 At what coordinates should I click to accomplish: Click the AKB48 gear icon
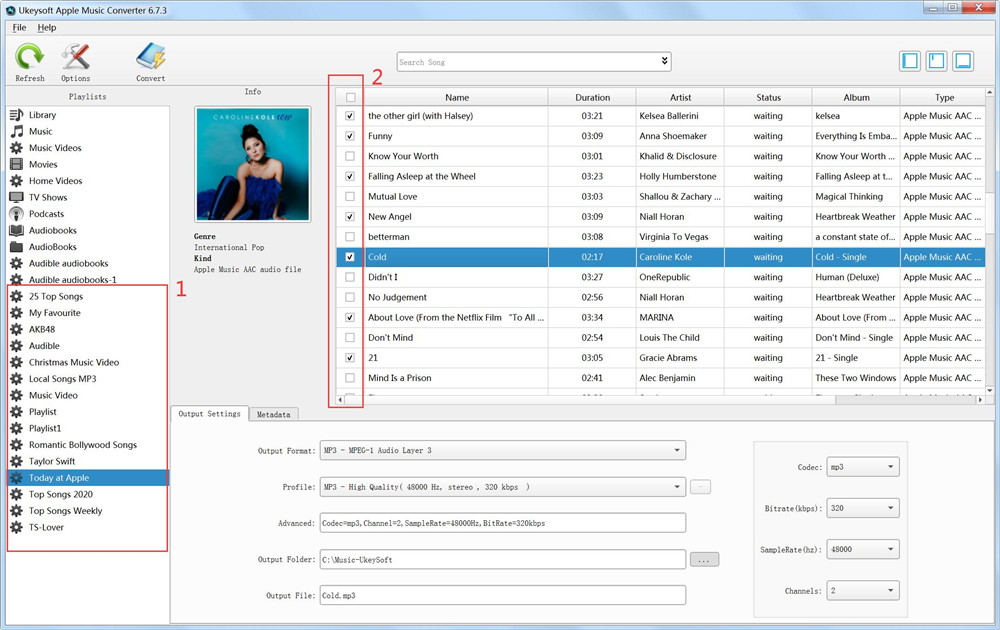pyautogui.click(x=17, y=330)
